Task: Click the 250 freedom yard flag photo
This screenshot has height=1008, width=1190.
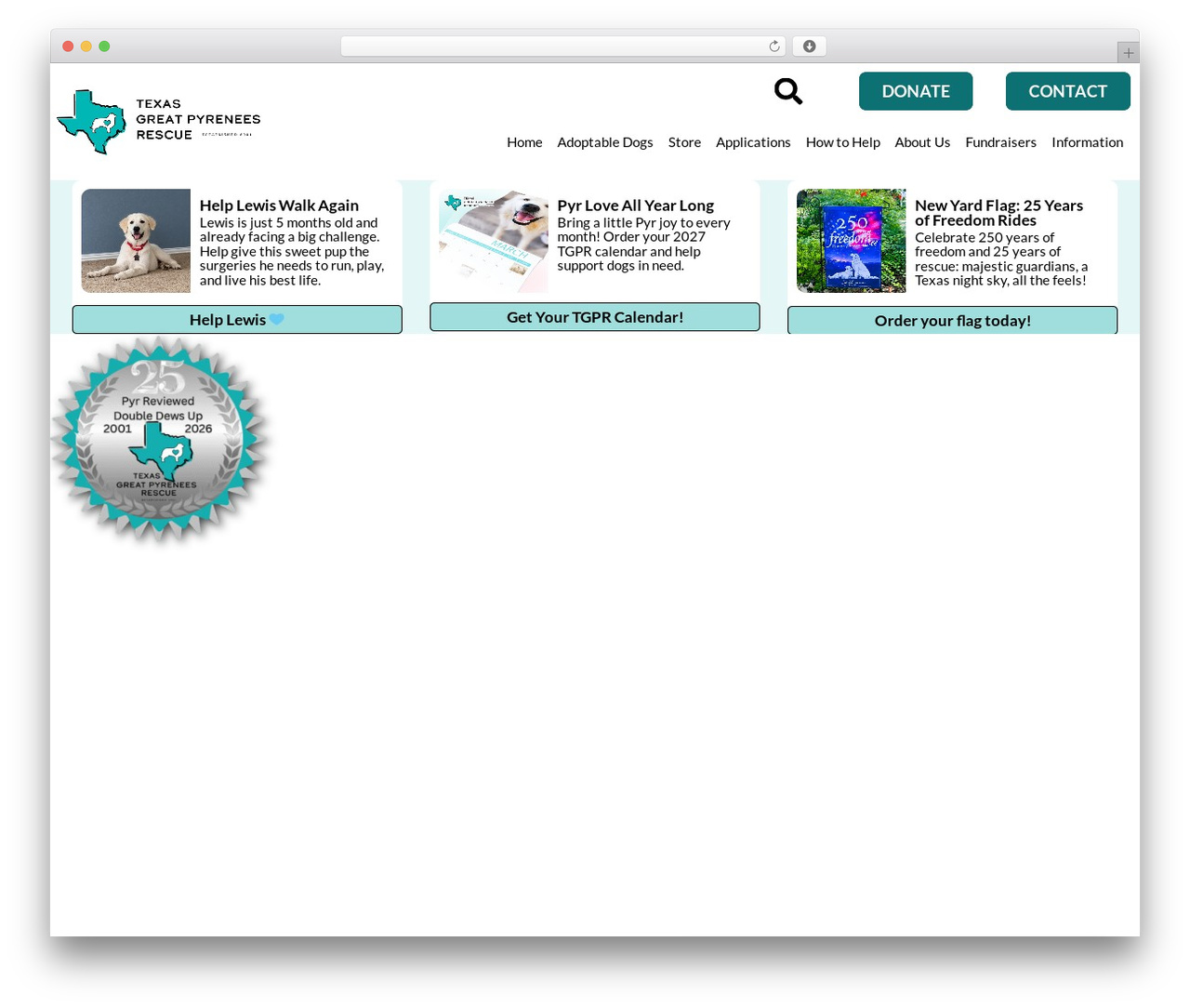Action: point(852,241)
